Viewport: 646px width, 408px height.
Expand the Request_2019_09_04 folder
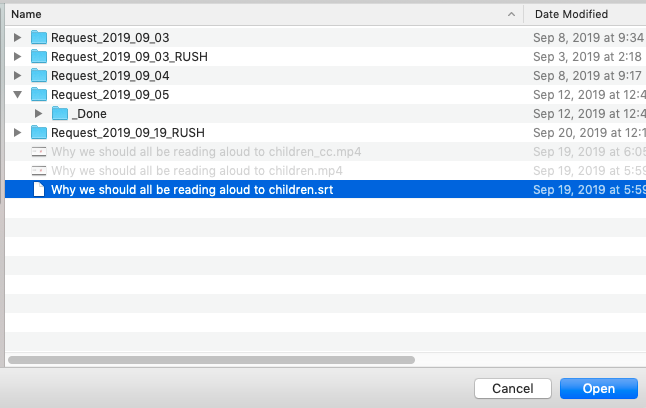point(17,76)
